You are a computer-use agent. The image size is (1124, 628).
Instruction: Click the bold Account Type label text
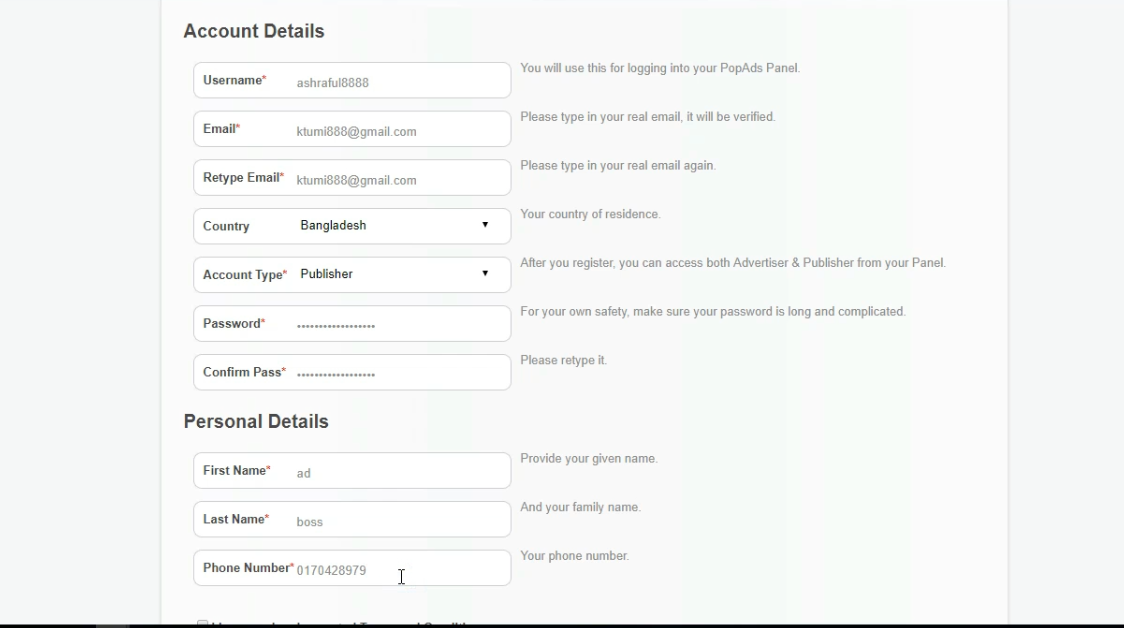(242, 275)
